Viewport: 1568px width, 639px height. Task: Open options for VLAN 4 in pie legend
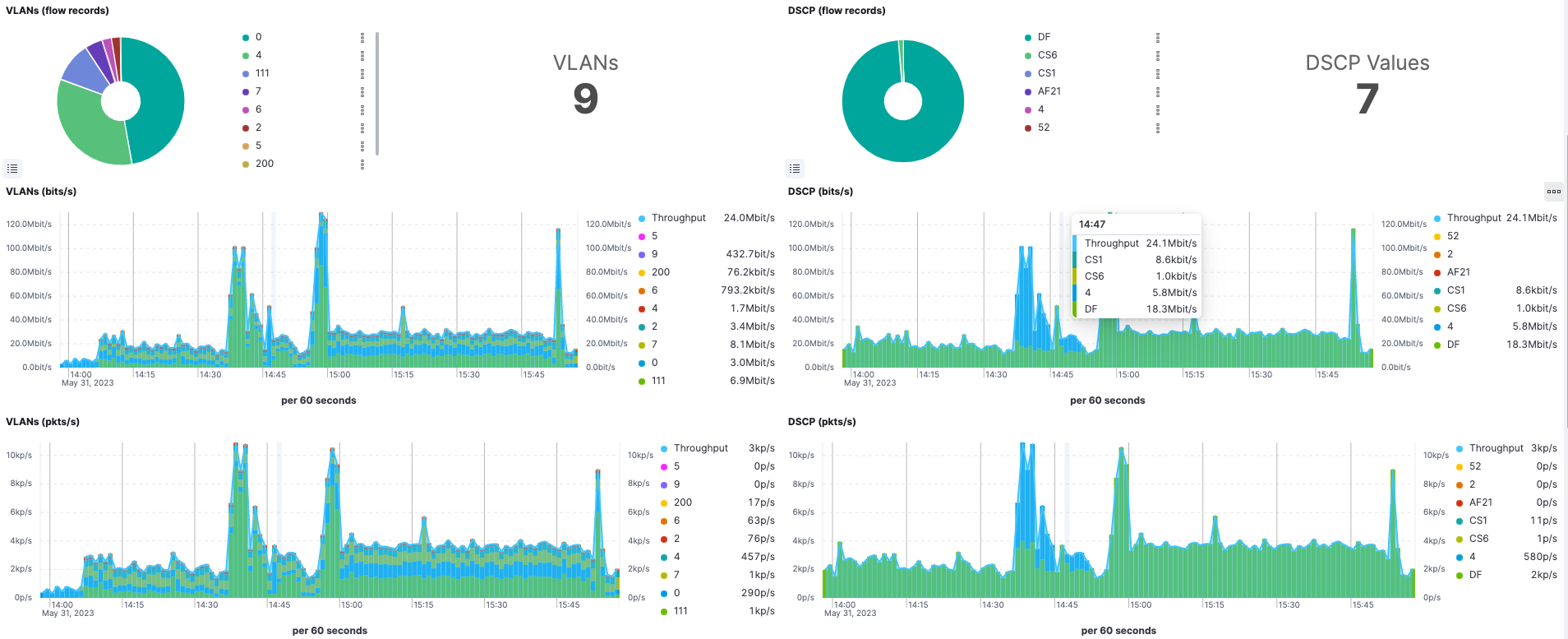pyautogui.click(x=362, y=55)
